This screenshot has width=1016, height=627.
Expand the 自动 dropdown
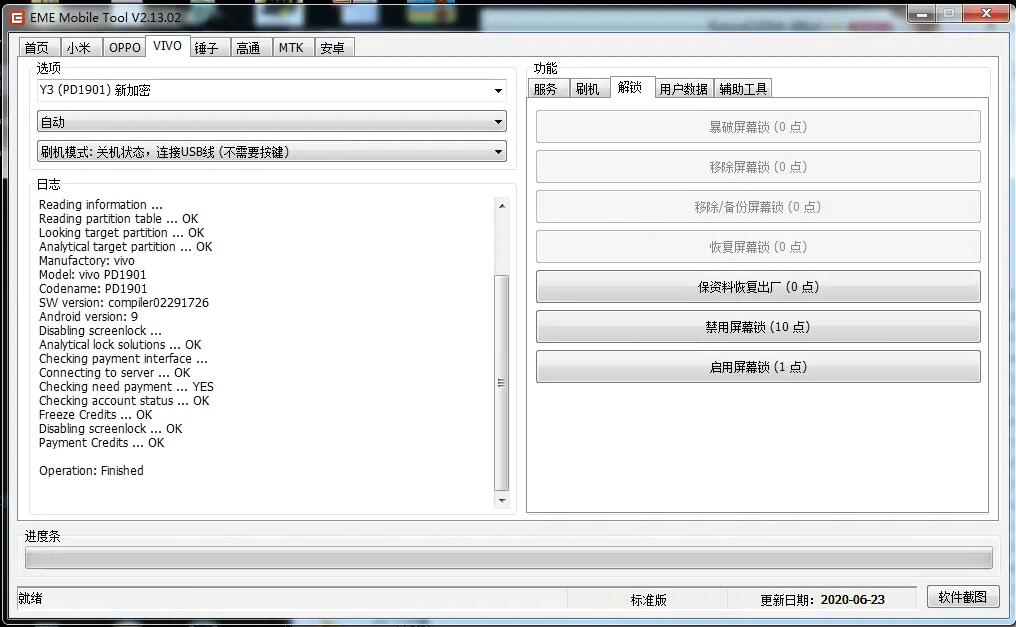point(271,121)
